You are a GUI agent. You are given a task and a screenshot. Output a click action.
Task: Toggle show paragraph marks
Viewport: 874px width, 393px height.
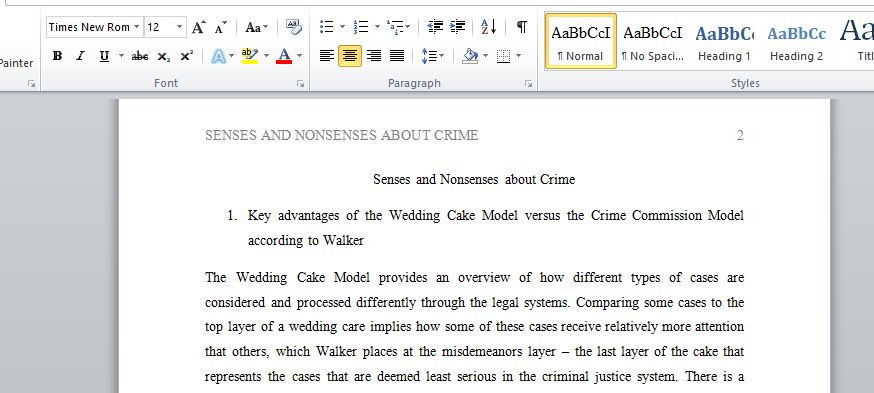click(x=521, y=27)
